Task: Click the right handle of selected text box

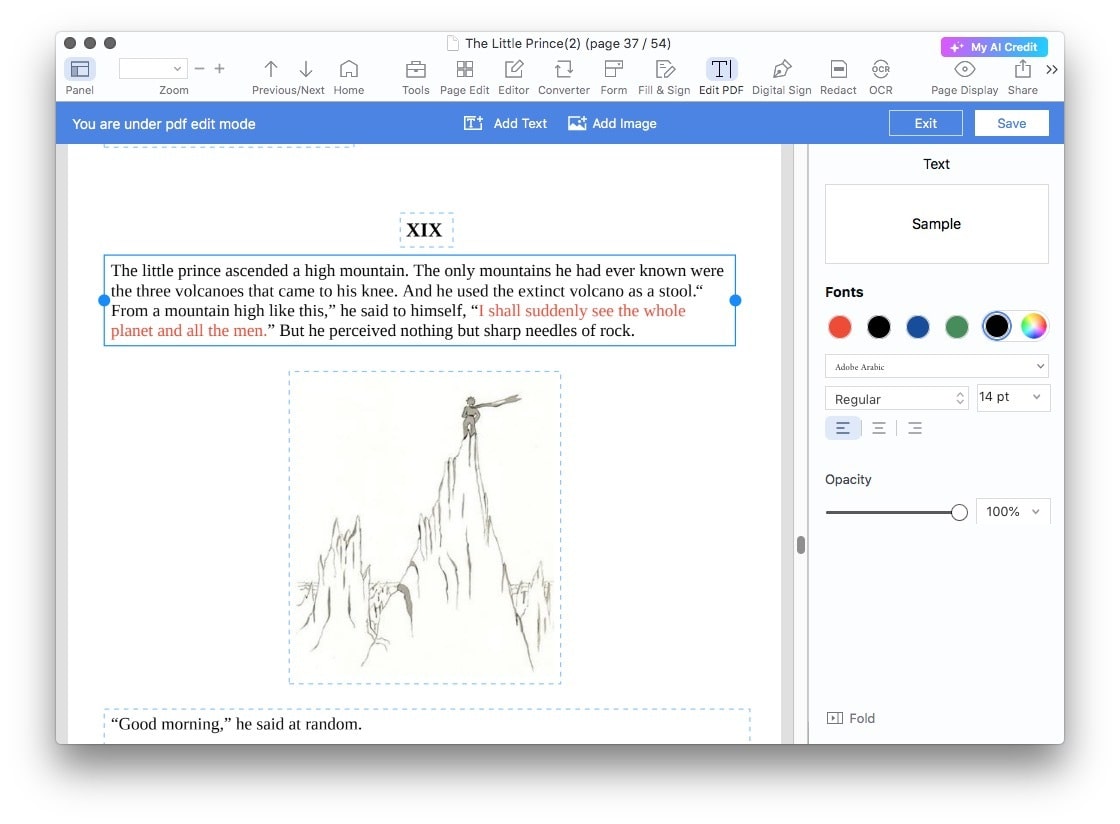Action: point(735,301)
